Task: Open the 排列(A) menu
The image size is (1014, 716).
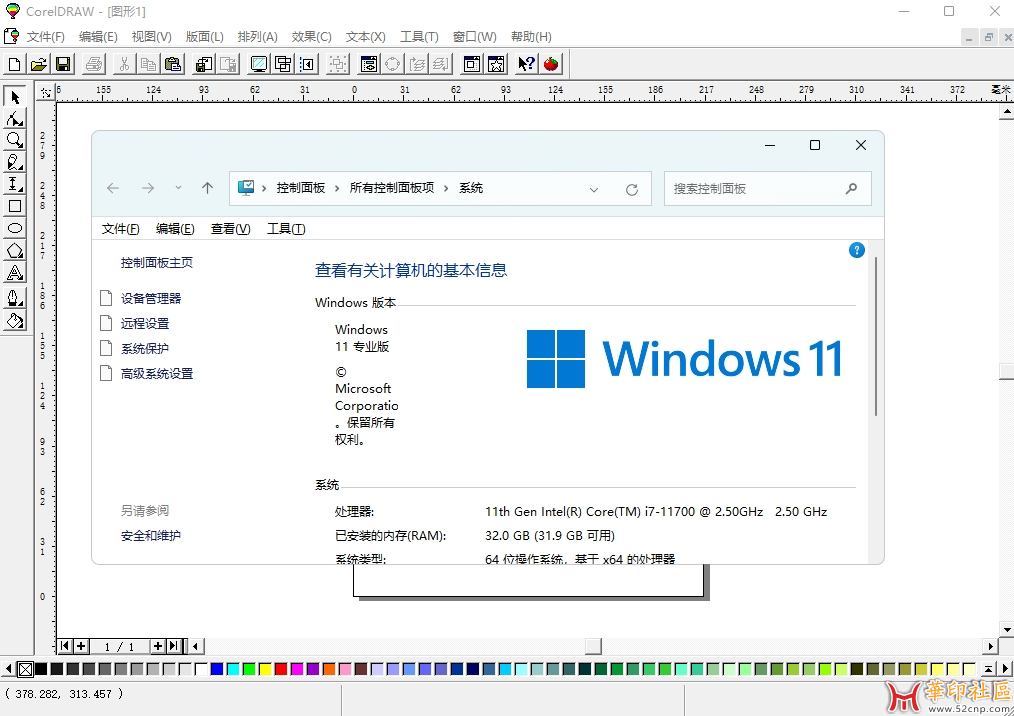Action: point(257,37)
